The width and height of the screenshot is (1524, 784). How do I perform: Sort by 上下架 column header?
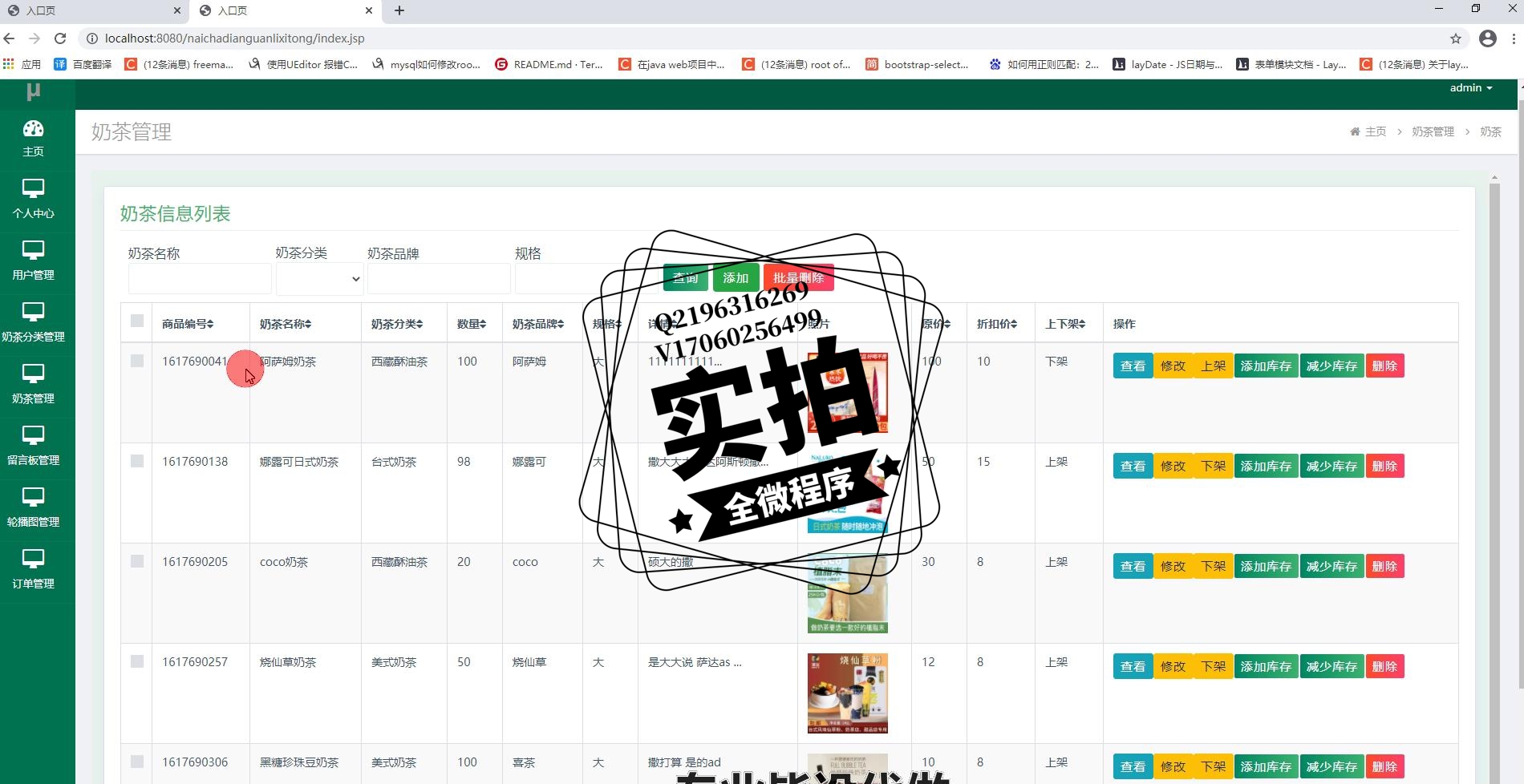(x=1065, y=324)
